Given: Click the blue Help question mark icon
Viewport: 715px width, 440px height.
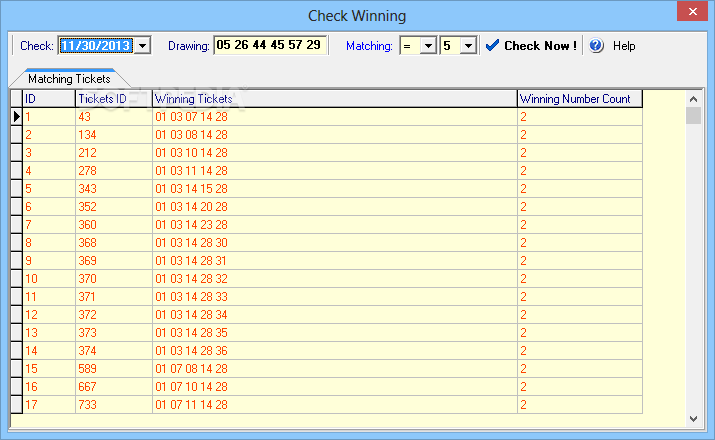Looking at the screenshot, I should pyautogui.click(x=596, y=46).
